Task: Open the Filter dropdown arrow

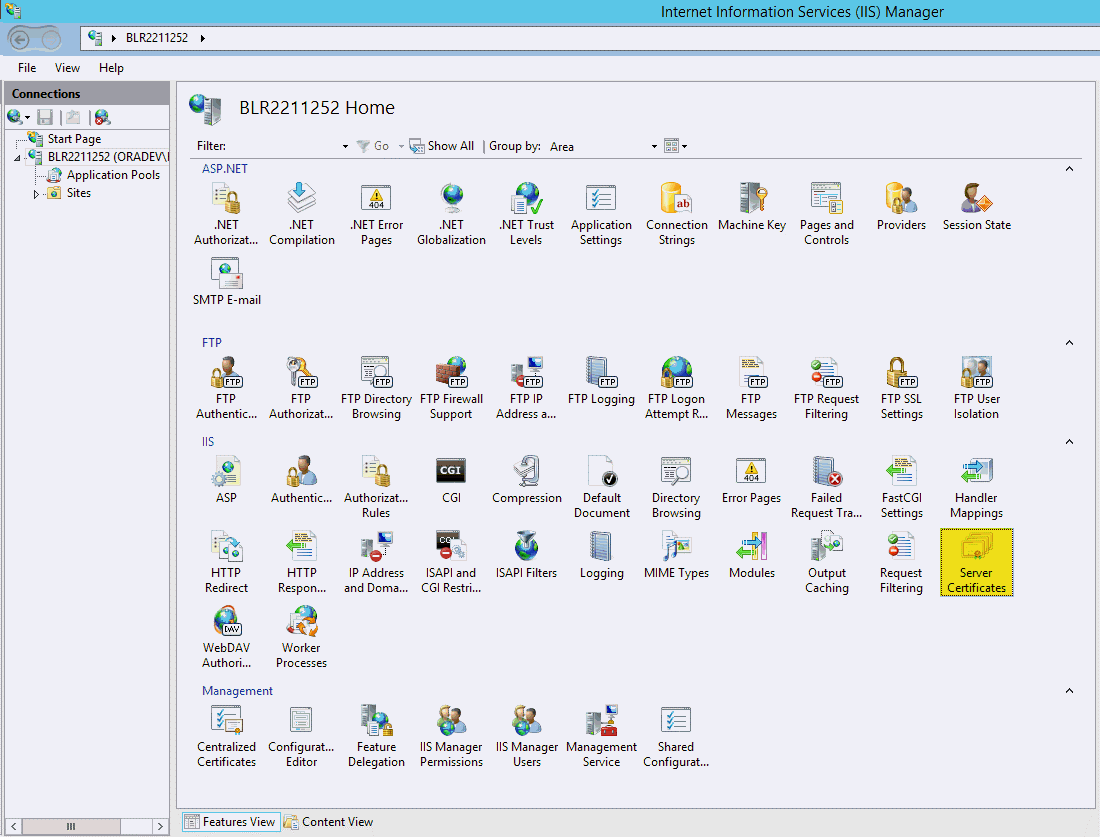Action: coord(345,146)
